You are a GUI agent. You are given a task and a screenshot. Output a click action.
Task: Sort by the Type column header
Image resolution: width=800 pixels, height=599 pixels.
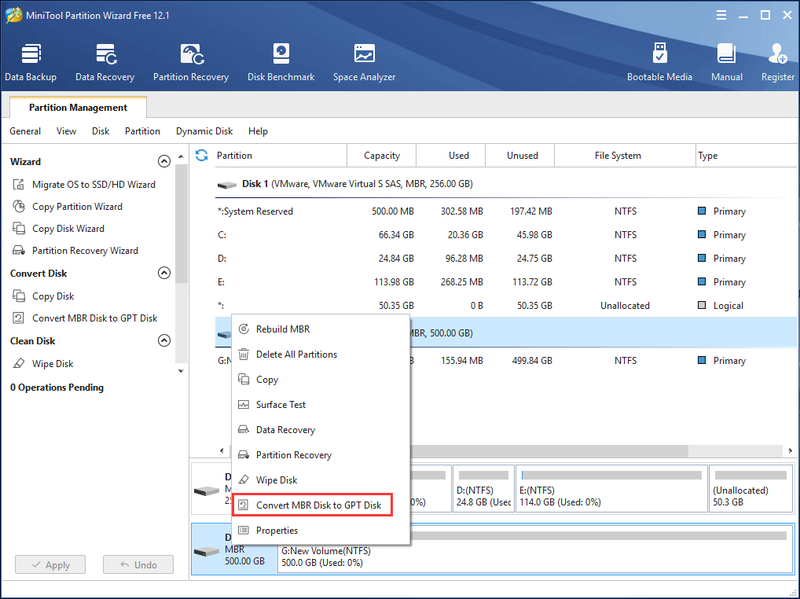[x=746, y=156]
